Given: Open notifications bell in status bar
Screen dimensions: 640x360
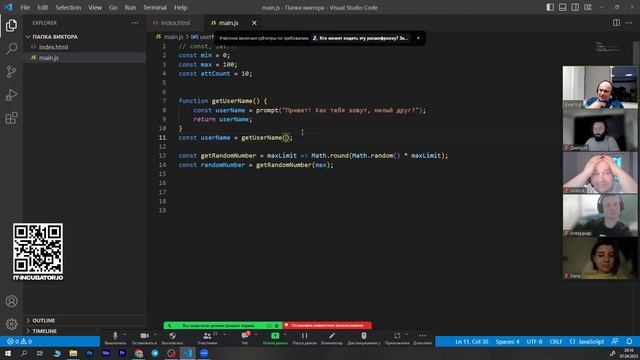Looking at the screenshot, I should click(x=629, y=341).
